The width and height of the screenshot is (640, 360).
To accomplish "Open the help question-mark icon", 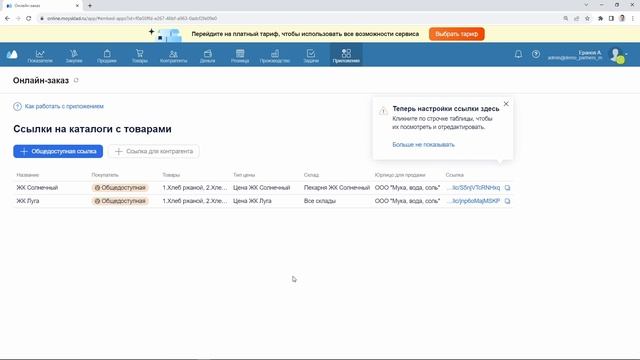I will coord(536,54).
